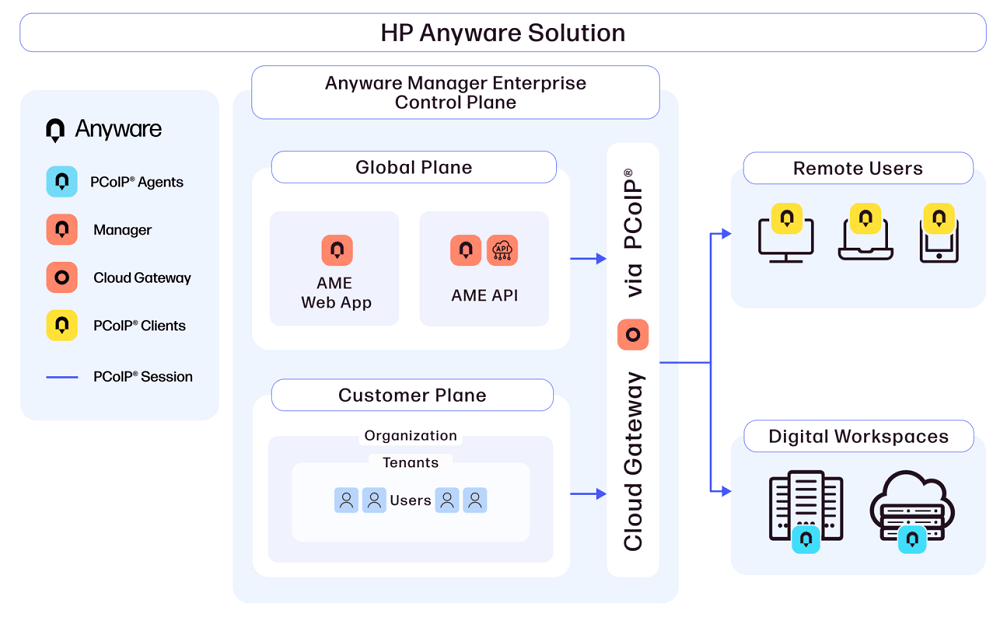Select the "PCoIP Agents" legend label
Viewport: 1000px width, 624px height.
point(137,182)
